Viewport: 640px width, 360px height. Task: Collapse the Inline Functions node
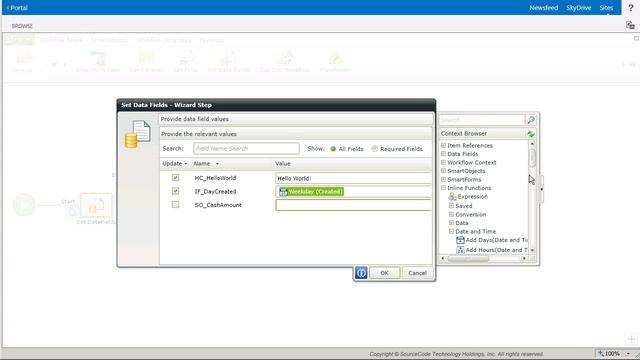click(443, 188)
